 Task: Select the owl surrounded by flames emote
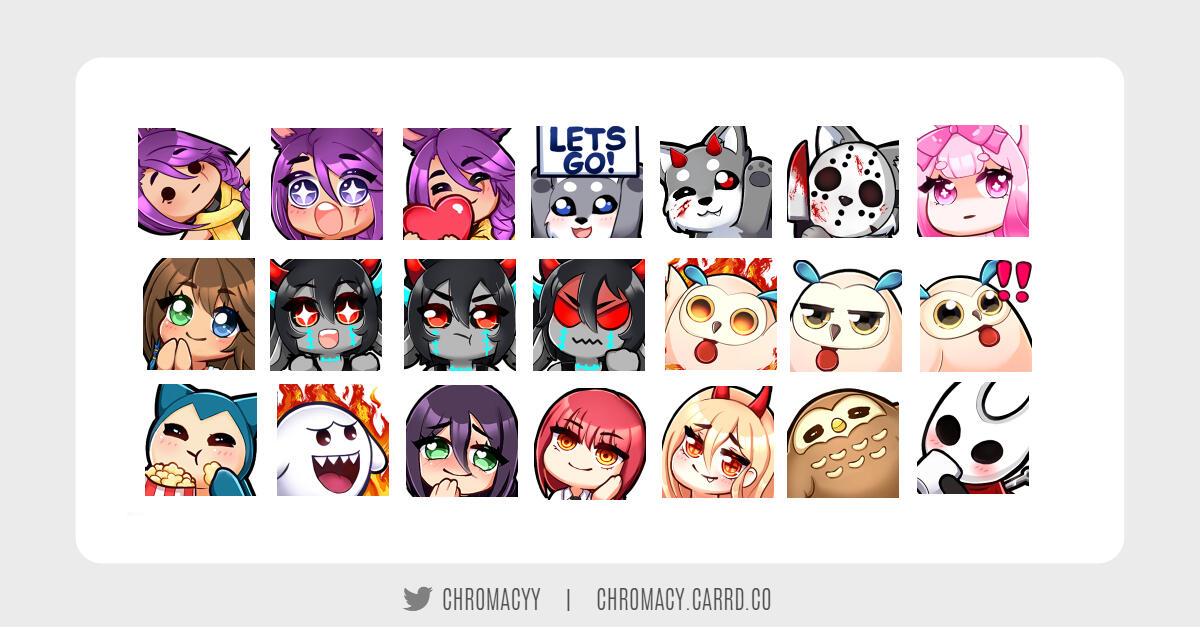[721, 314]
